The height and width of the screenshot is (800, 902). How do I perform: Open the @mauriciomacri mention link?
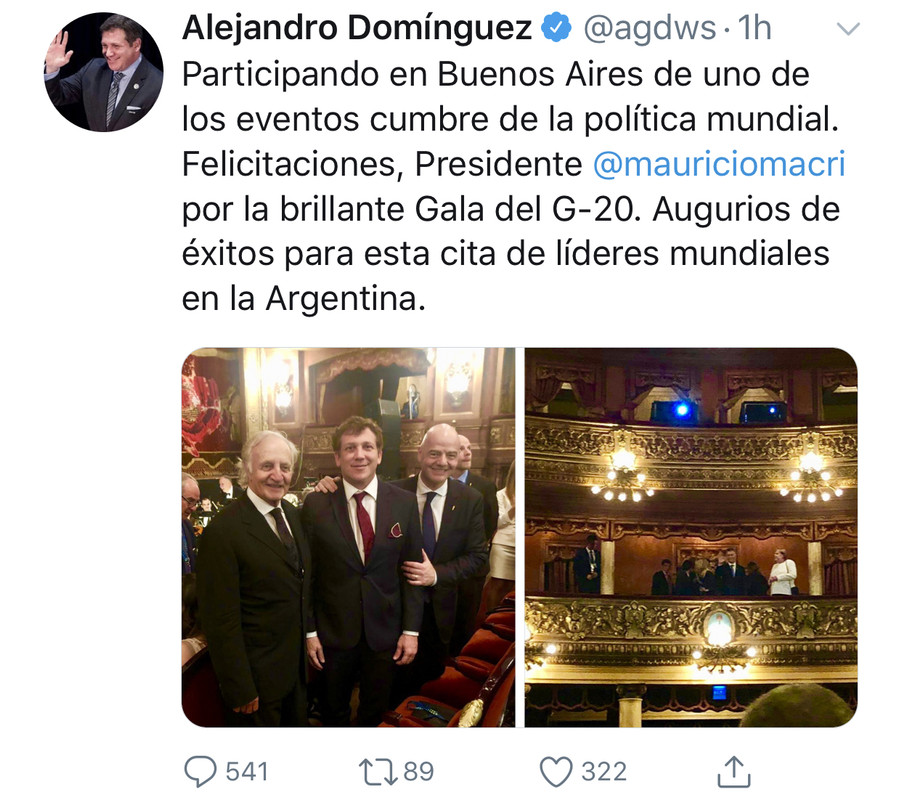point(719,164)
